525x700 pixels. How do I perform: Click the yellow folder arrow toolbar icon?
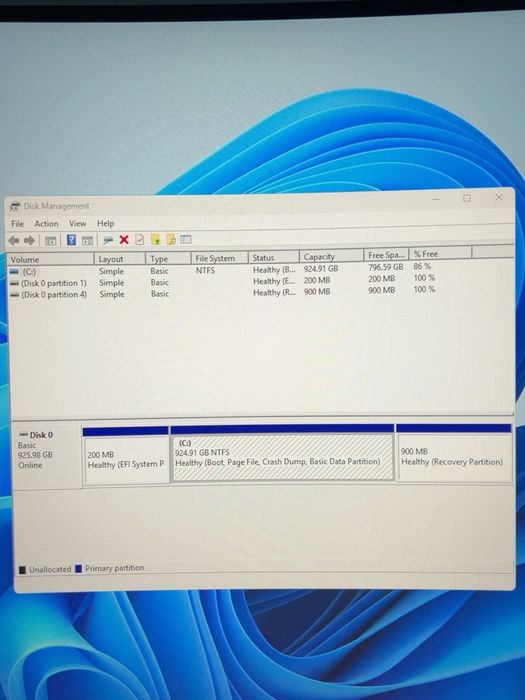tap(155, 239)
